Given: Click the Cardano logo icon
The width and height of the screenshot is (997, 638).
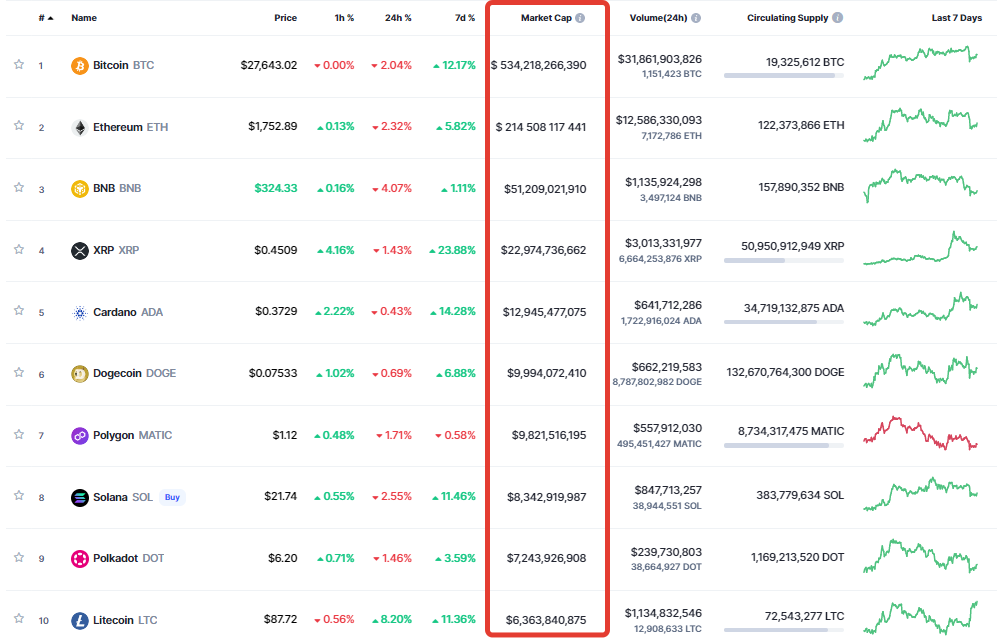Looking at the screenshot, I should (80, 312).
